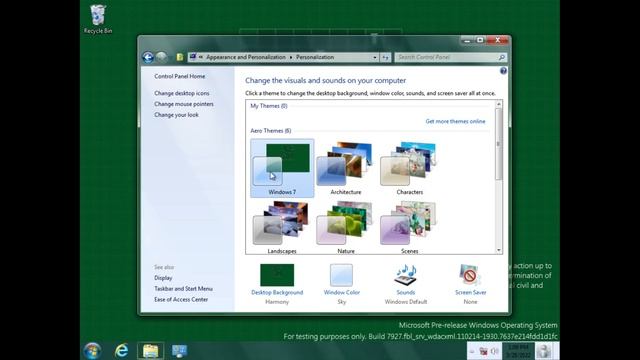
Task: Open the blue Help question mark icon
Action: pos(503,71)
